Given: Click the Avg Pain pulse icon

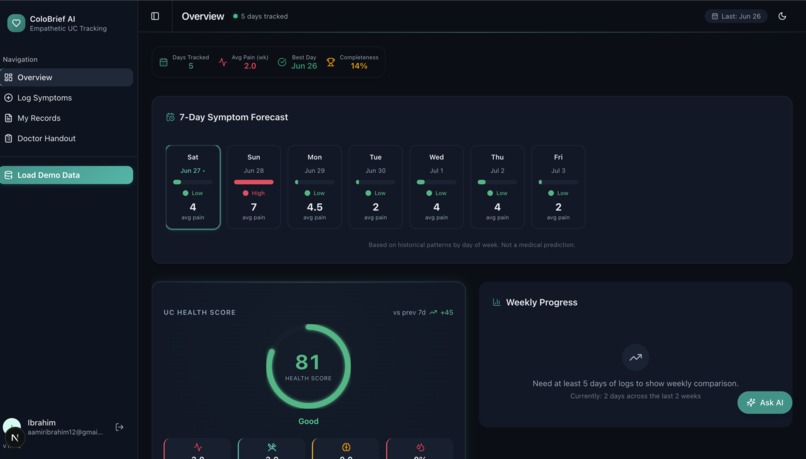Looking at the screenshot, I should coord(223,62).
